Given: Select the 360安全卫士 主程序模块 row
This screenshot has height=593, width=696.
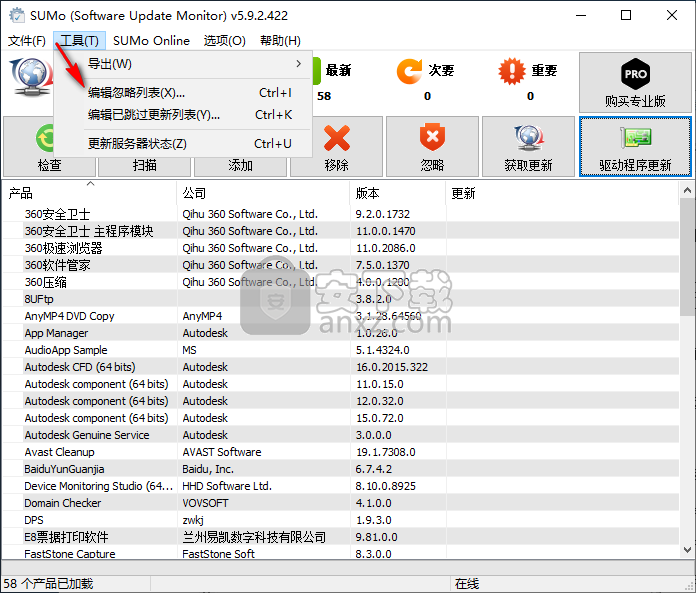Looking at the screenshot, I should [341, 231].
